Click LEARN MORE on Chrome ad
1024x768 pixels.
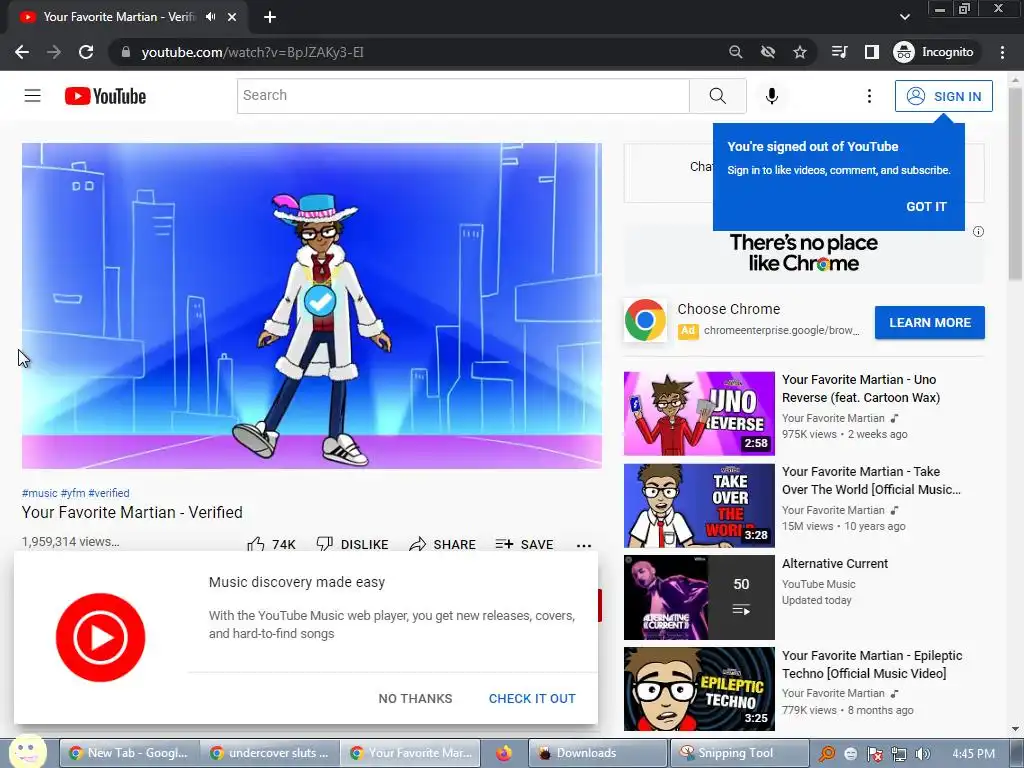click(x=929, y=323)
